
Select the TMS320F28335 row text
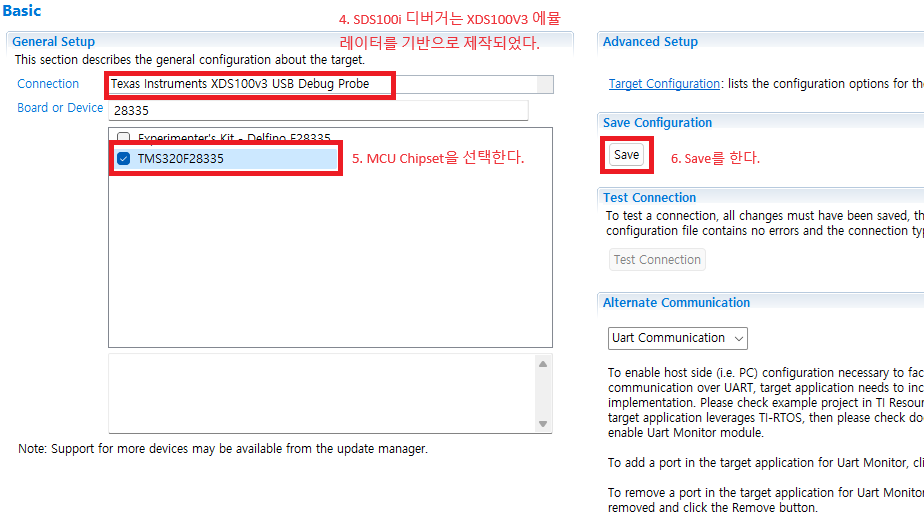click(x=180, y=159)
